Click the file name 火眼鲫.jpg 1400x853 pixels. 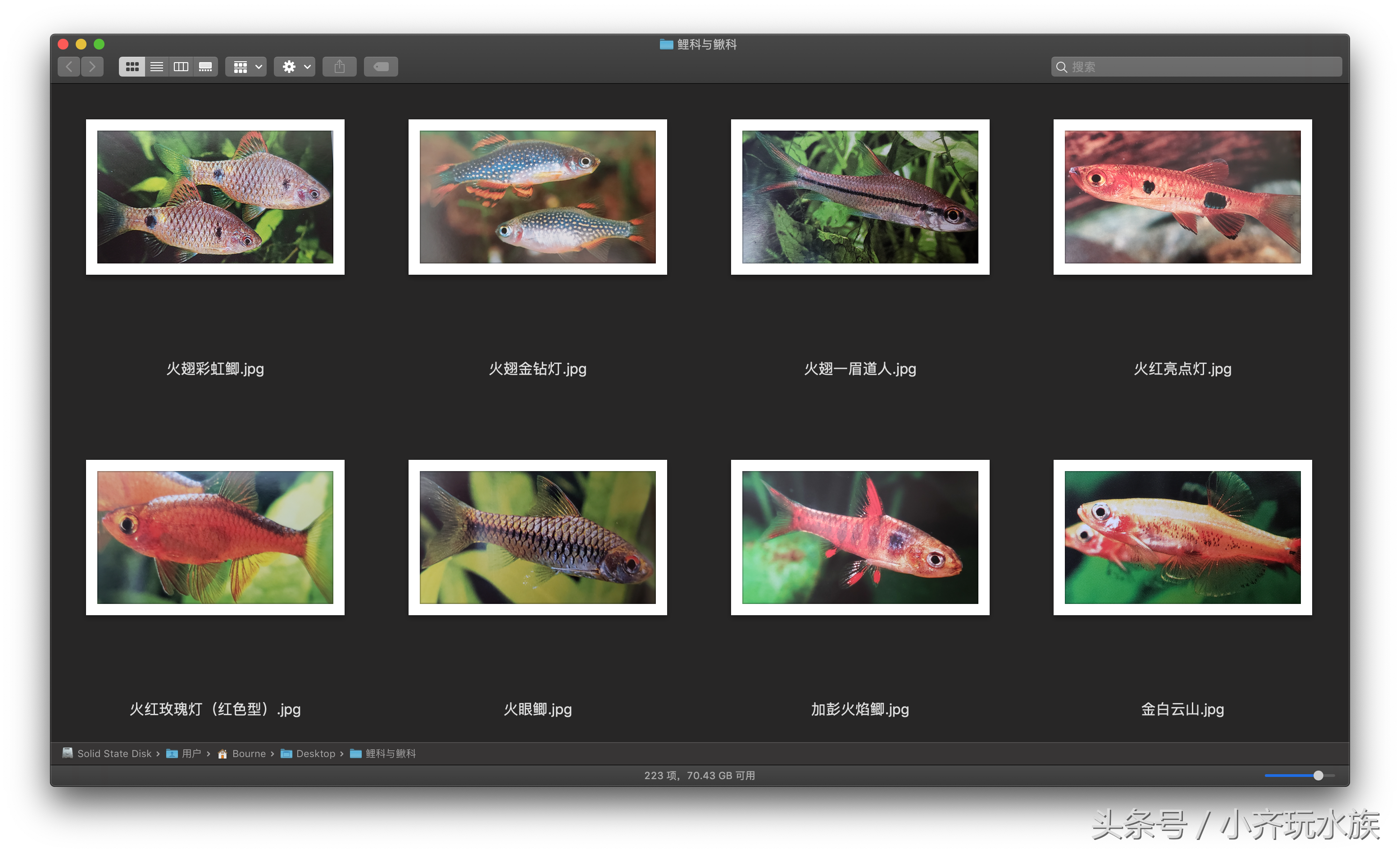[x=537, y=709]
